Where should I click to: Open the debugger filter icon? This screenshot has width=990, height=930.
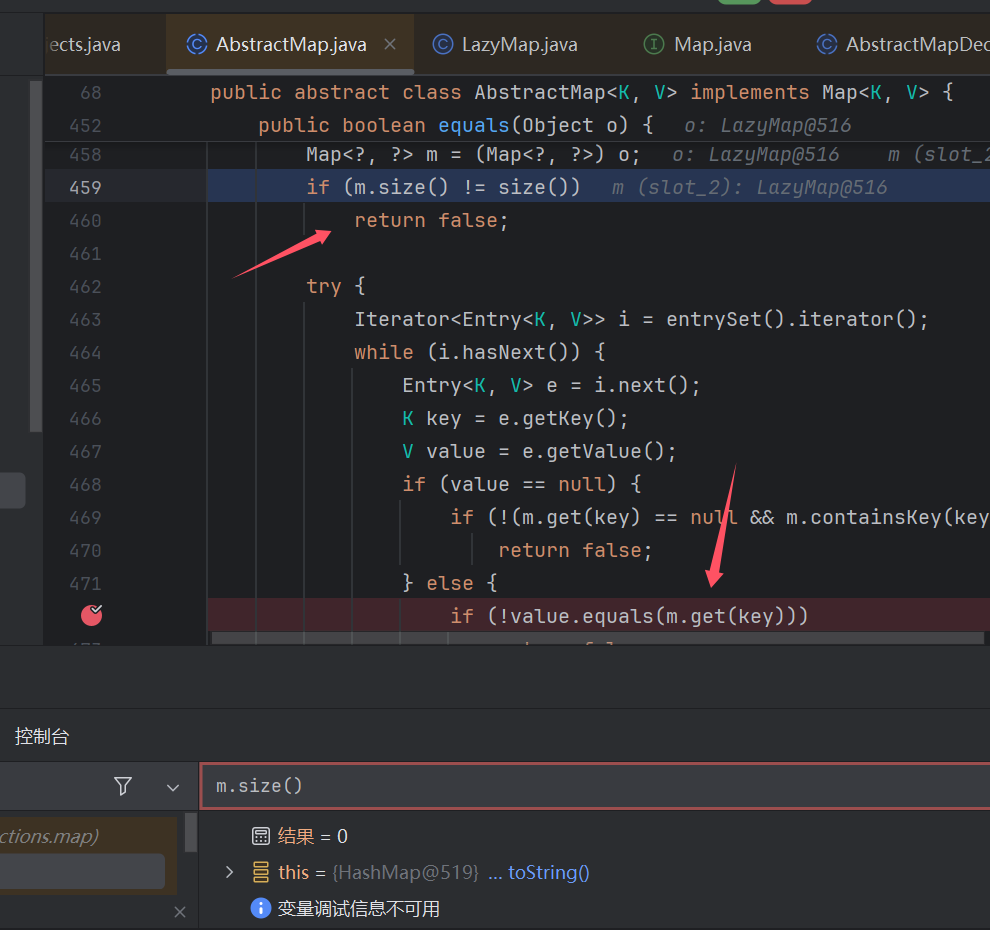123,786
